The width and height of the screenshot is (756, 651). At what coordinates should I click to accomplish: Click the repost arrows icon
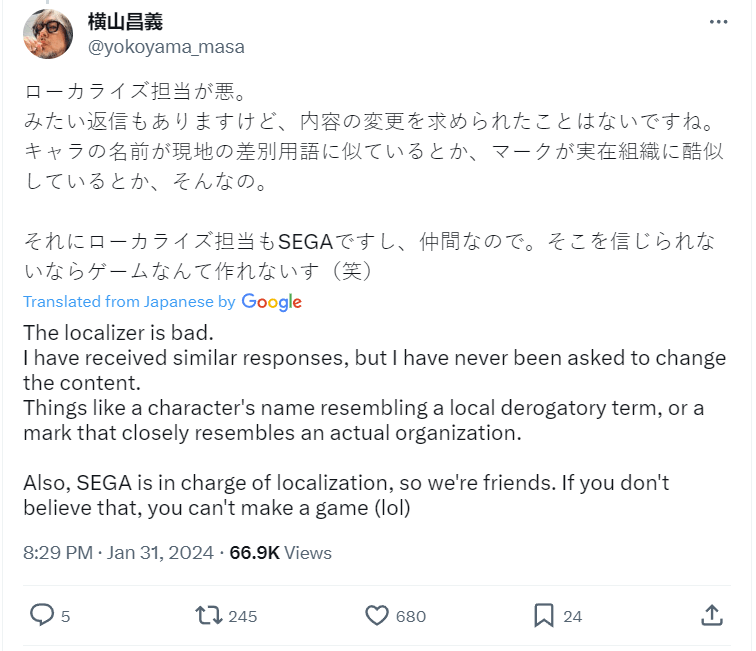tap(209, 615)
